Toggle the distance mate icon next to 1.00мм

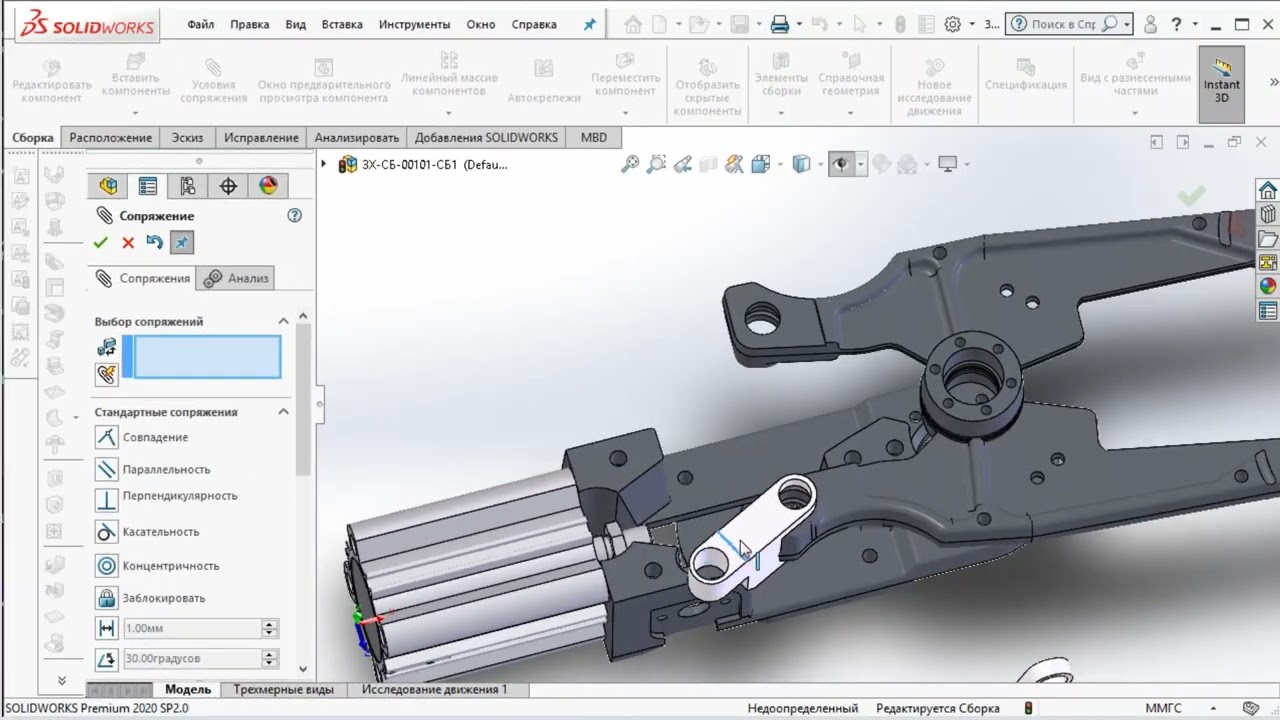(106, 628)
